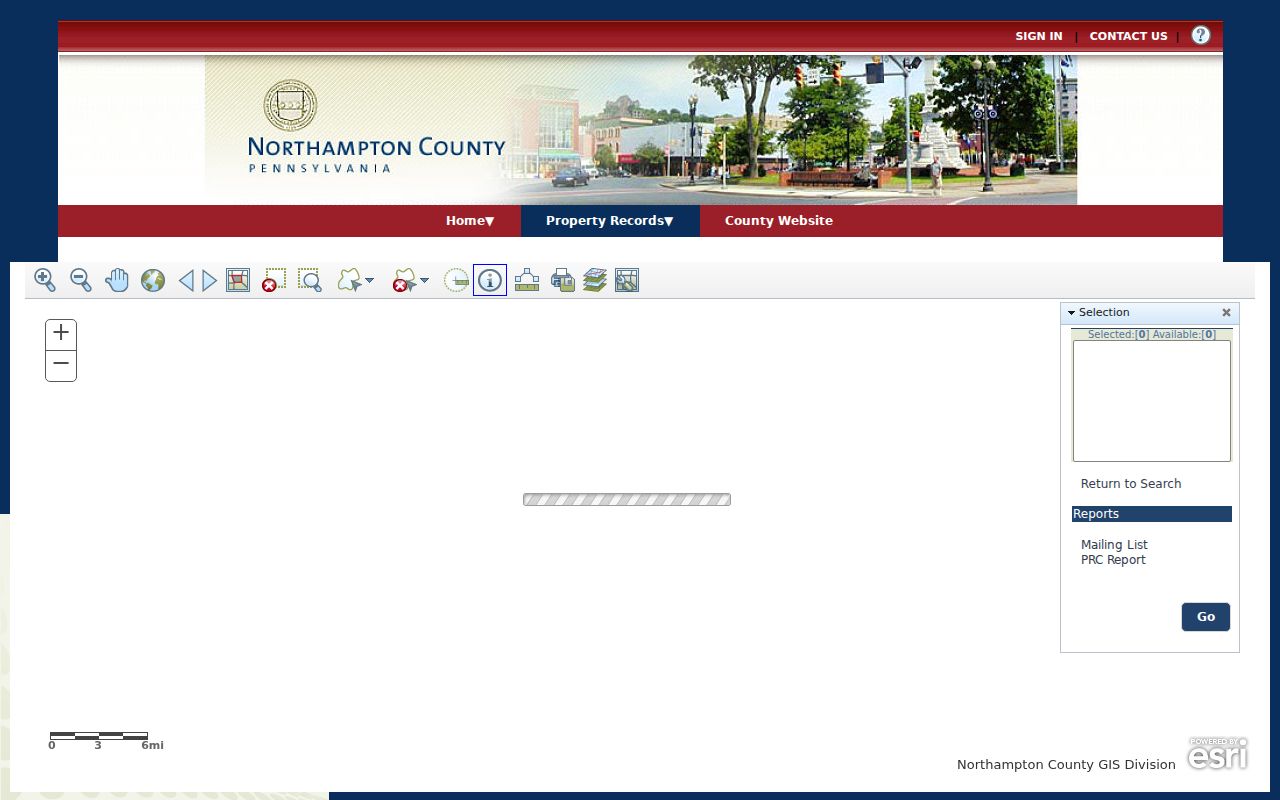Close the Selection panel

pyautogui.click(x=1226, y=313)
